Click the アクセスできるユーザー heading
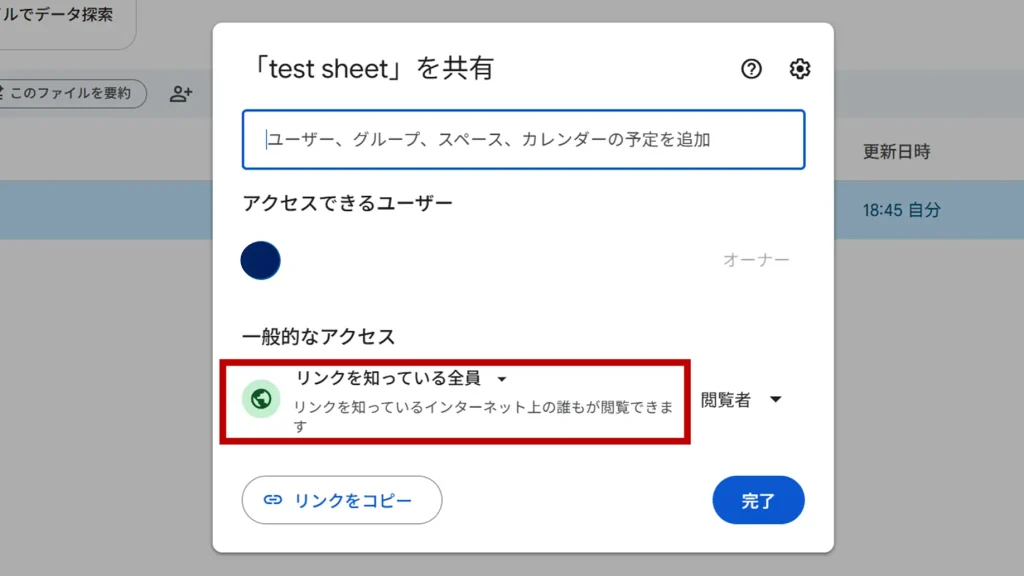 tap(347, 204)
